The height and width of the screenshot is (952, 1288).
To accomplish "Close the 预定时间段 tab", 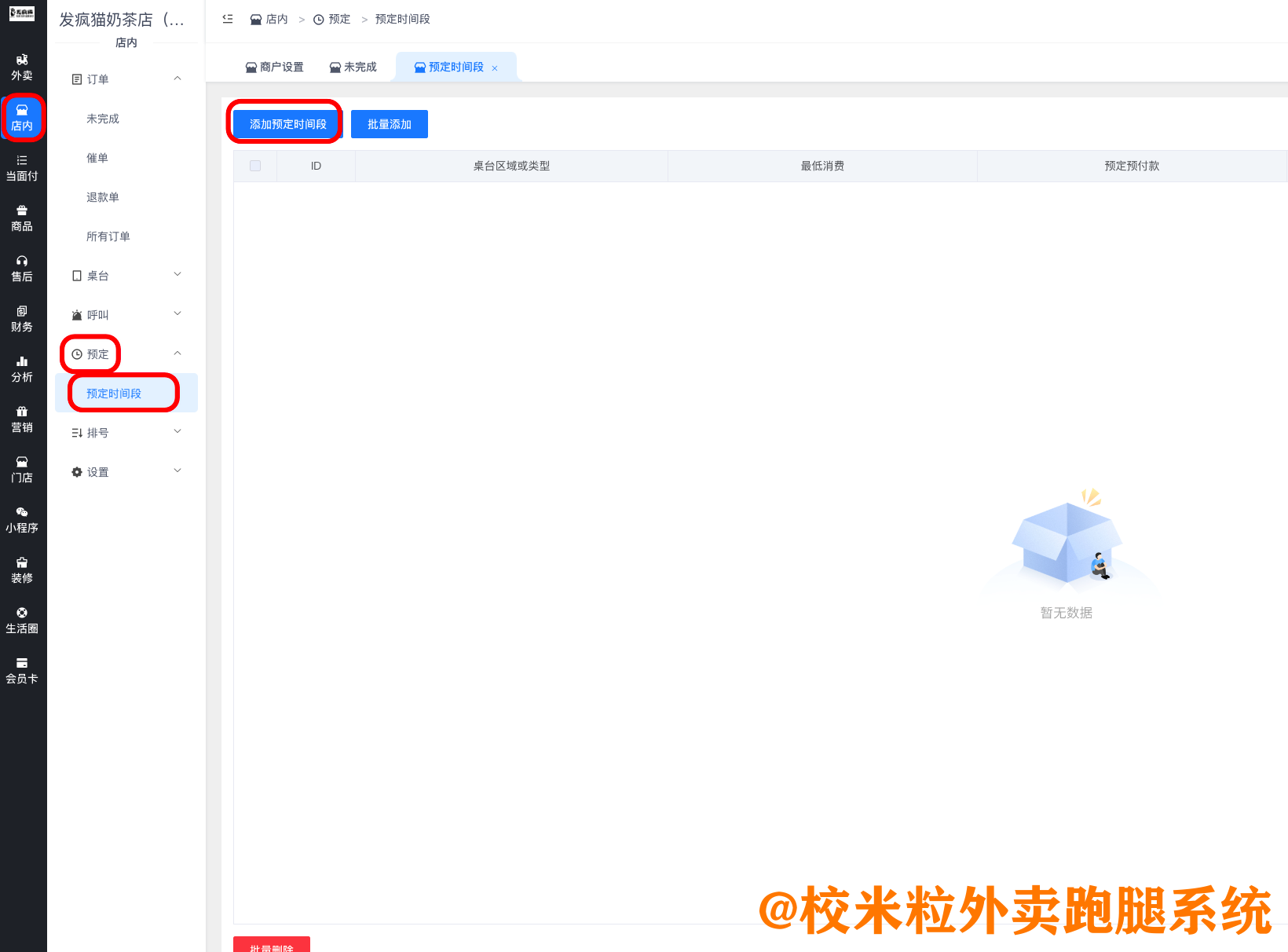I will click(x=495, y=68).
